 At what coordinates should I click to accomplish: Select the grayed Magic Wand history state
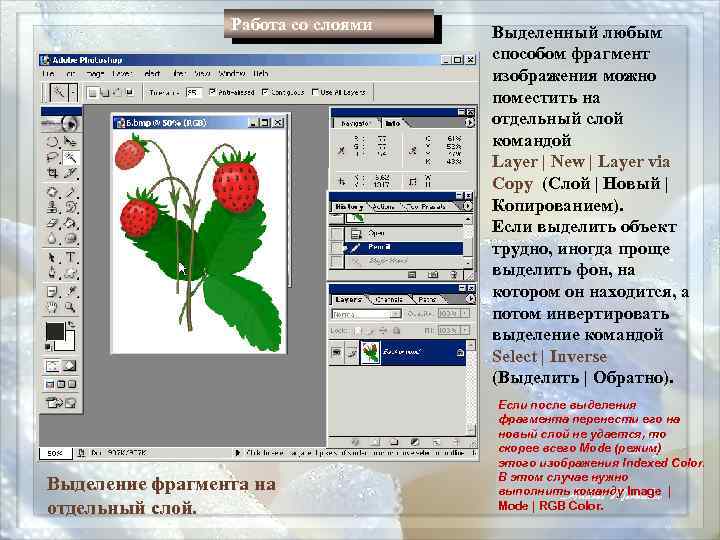pos(404,261)
